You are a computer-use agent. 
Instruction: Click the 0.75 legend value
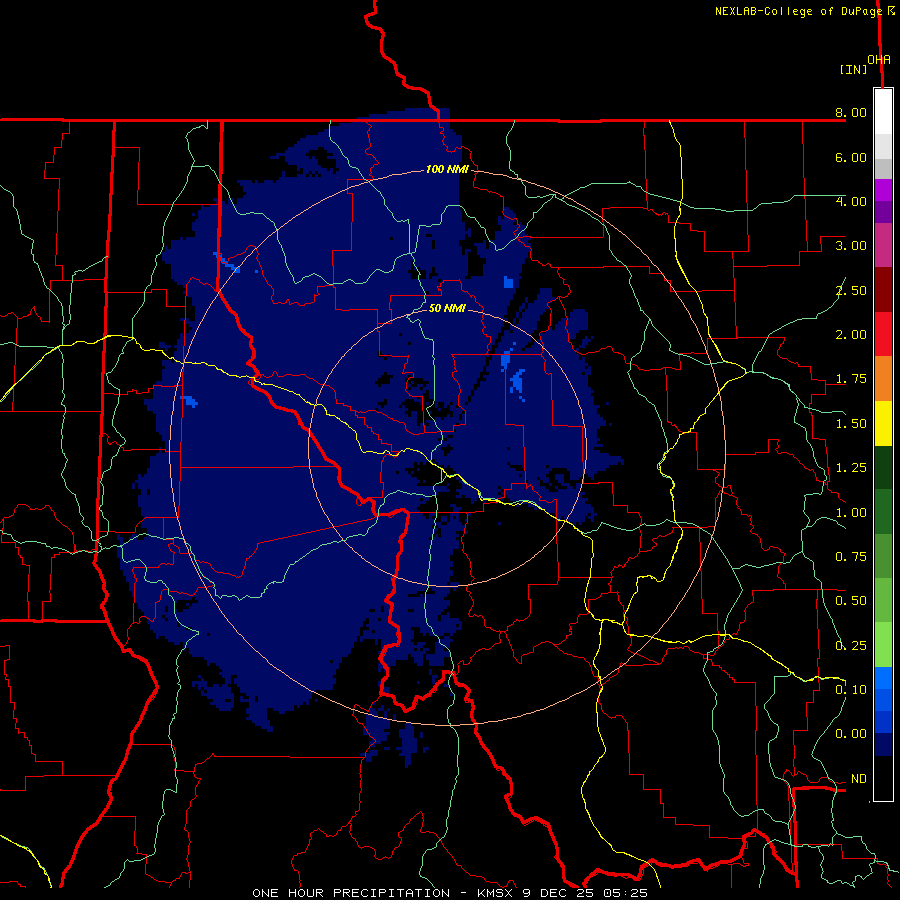(x=851, y=557)
